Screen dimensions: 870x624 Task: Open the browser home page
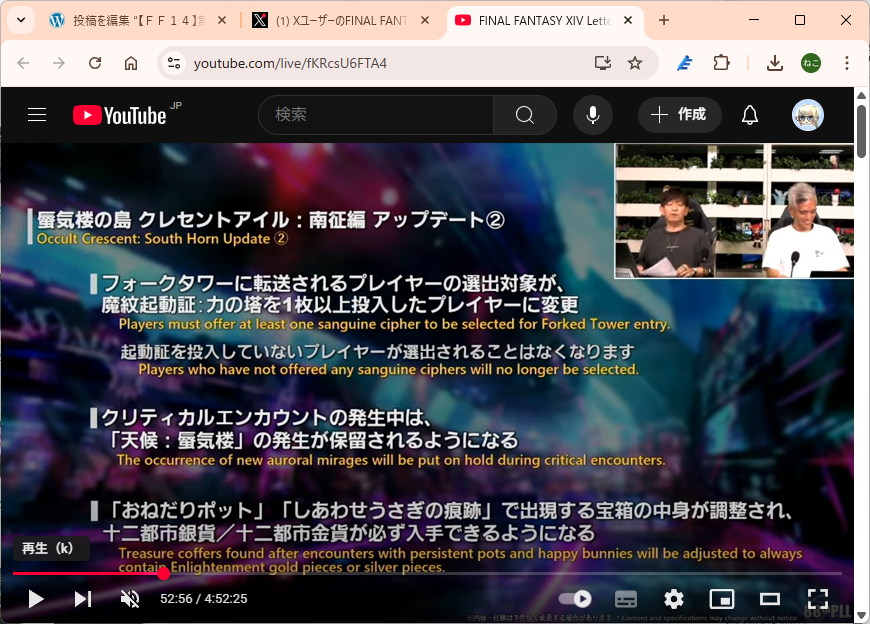[131, 63]
